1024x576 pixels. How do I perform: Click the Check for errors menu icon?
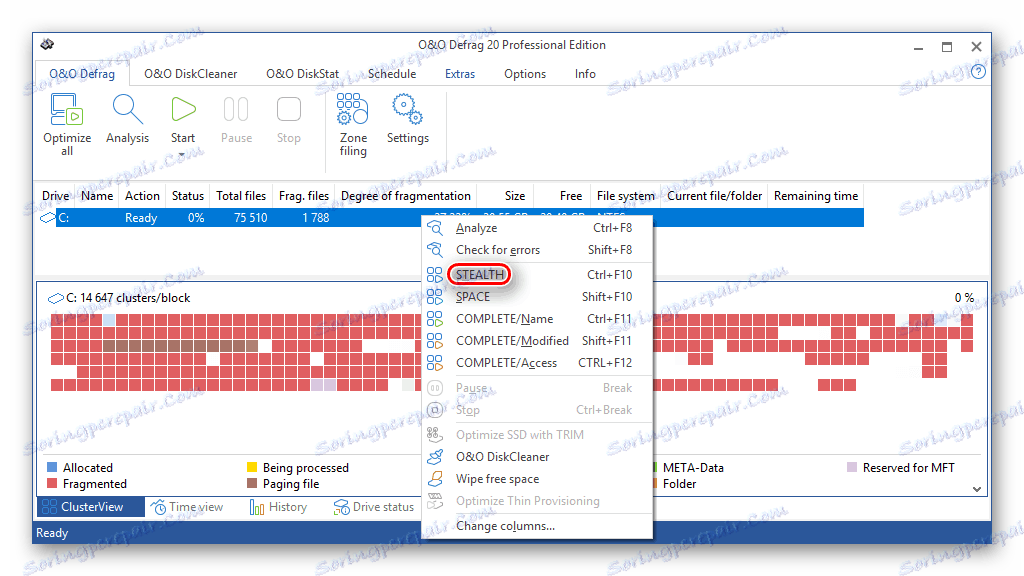pos(435,250)
